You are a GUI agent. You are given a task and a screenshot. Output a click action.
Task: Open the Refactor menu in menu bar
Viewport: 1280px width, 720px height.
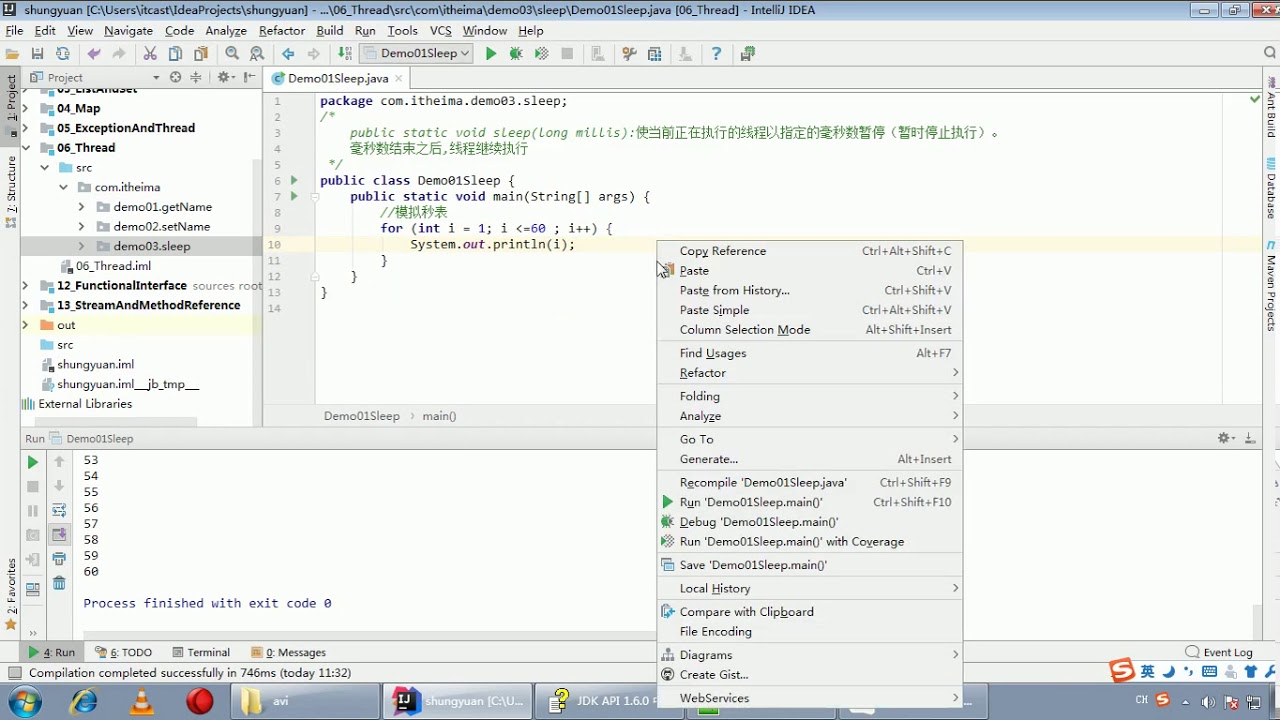(282, 31)
